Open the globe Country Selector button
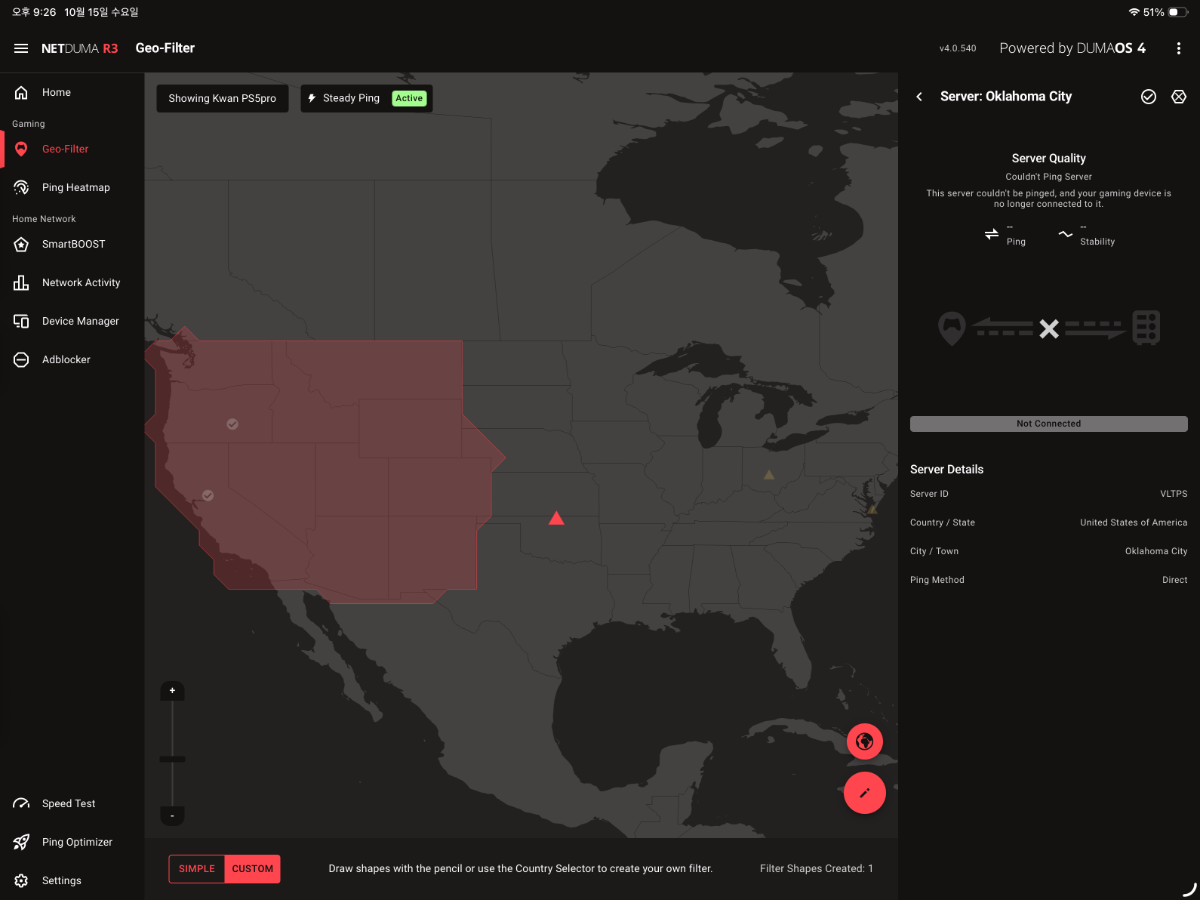 point(864,741)
